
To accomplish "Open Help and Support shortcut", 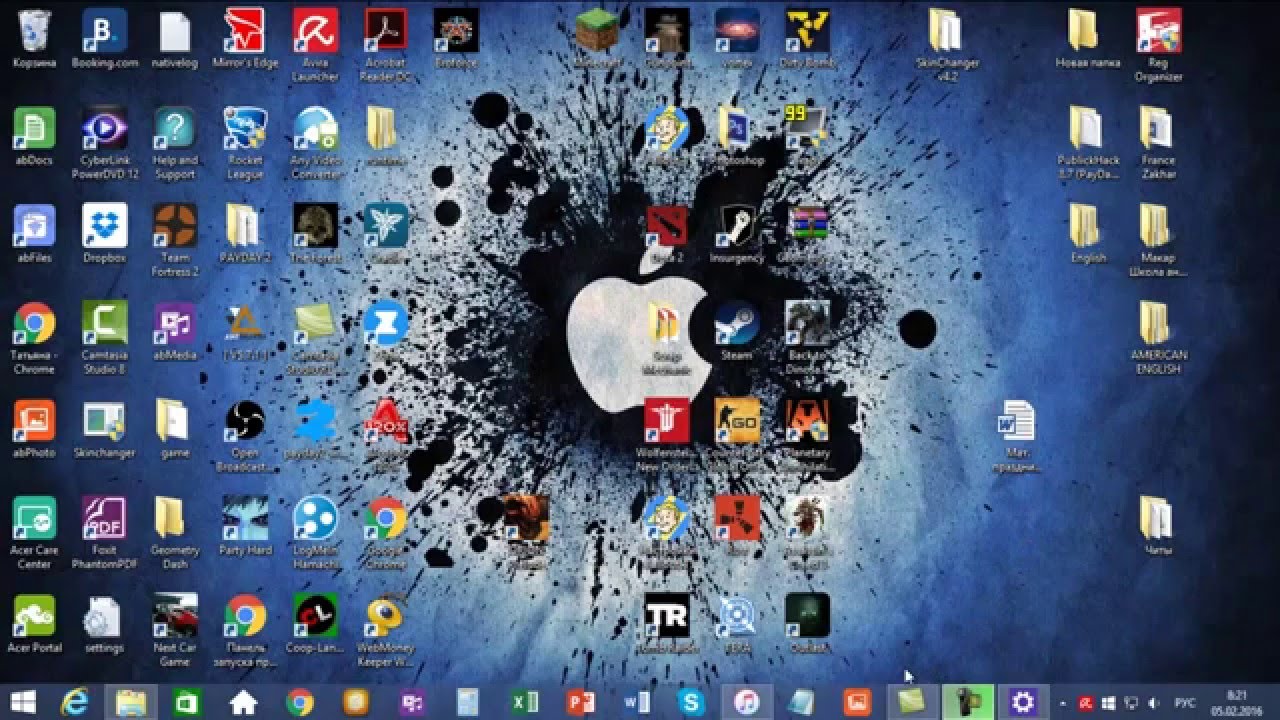I will [175, 128].
